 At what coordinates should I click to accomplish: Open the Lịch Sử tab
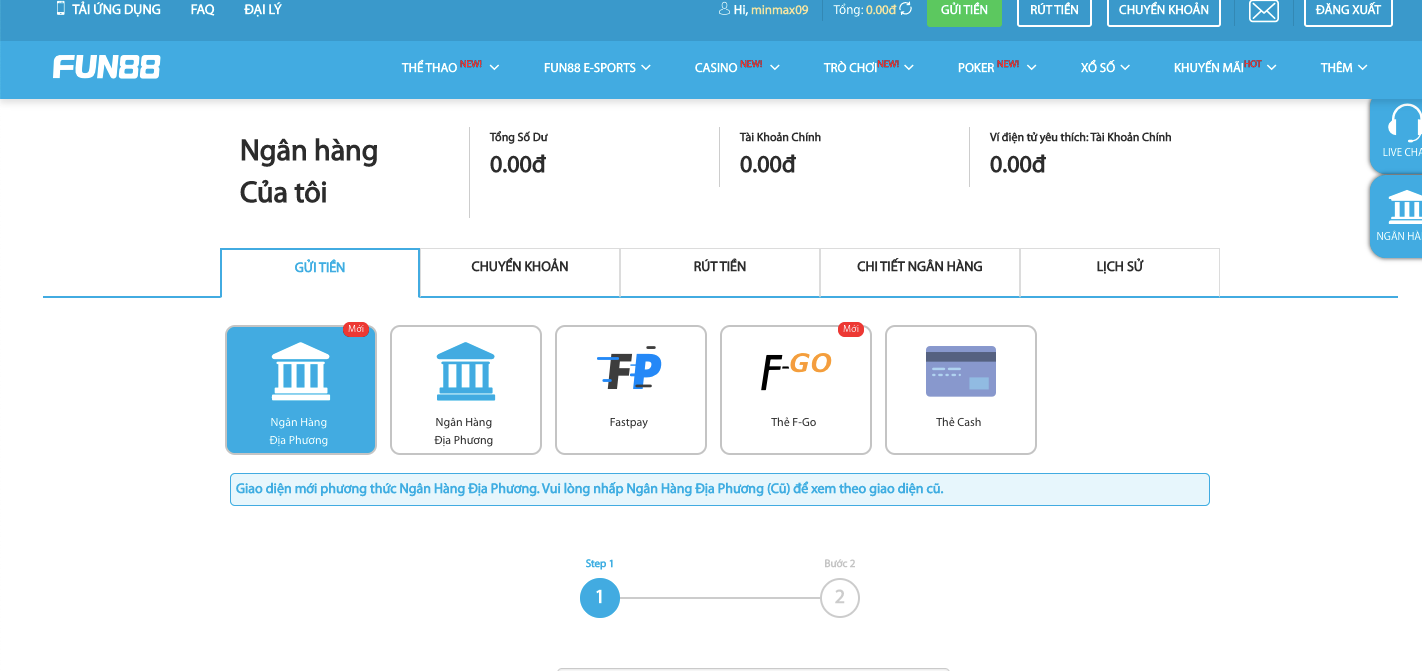point(1120,272)
